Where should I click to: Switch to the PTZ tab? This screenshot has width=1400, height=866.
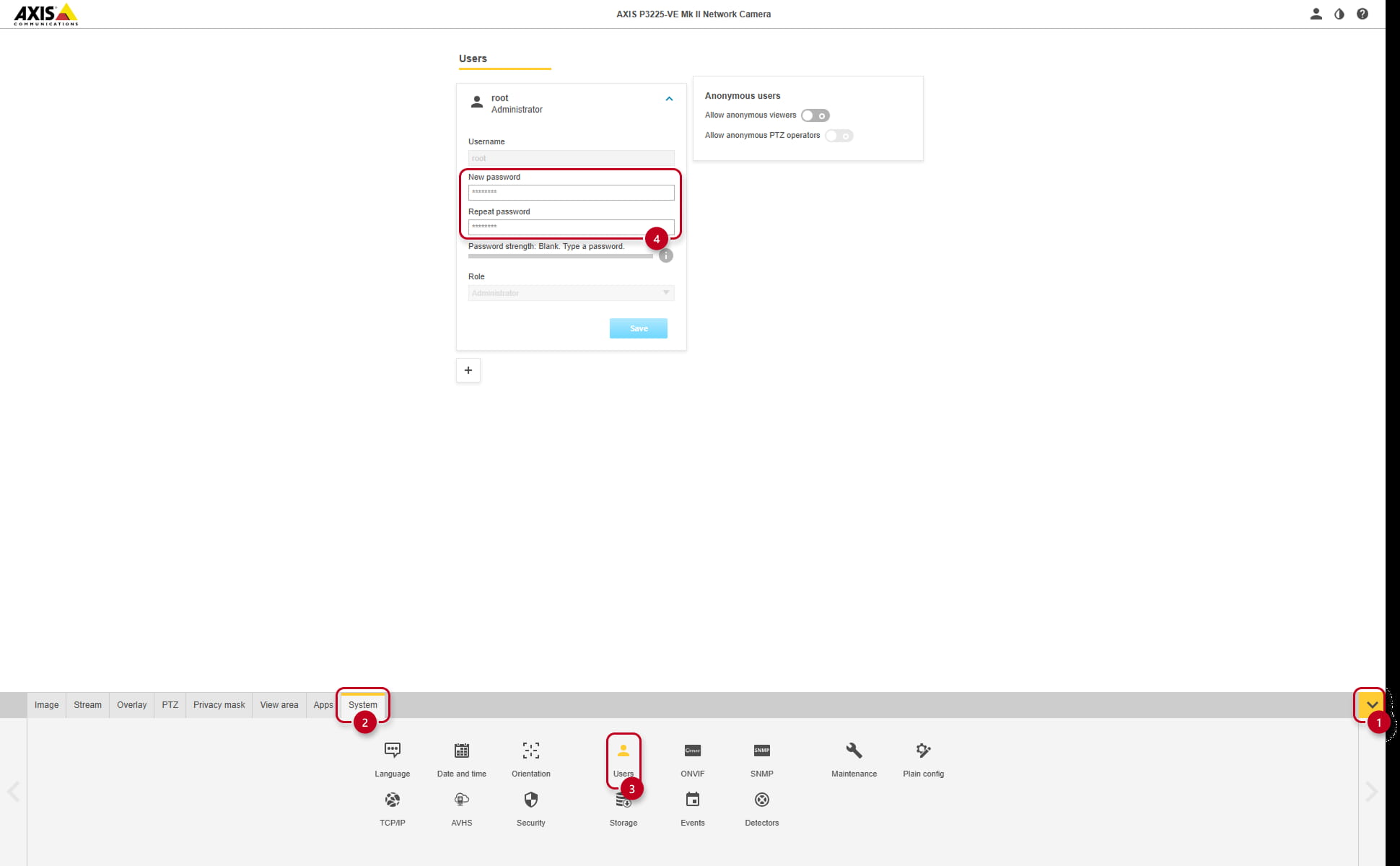pos(170,705)
